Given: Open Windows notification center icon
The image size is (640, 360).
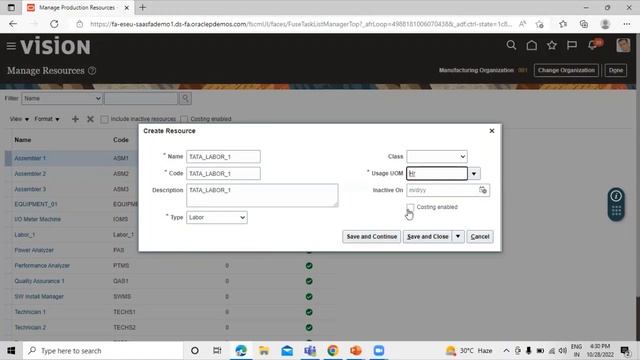Looking at the screenshot, I should [624, 351].
